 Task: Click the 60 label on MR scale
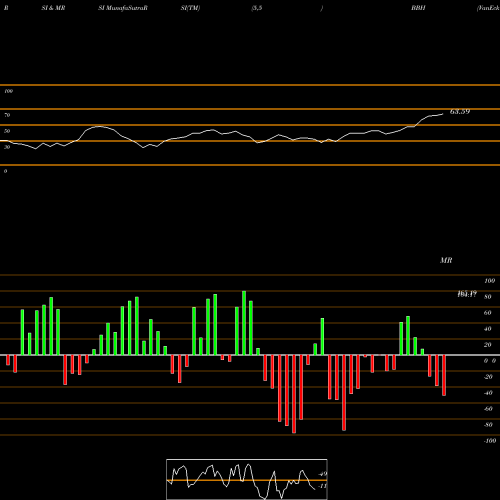pyautogui.click(x=488, y=313)
